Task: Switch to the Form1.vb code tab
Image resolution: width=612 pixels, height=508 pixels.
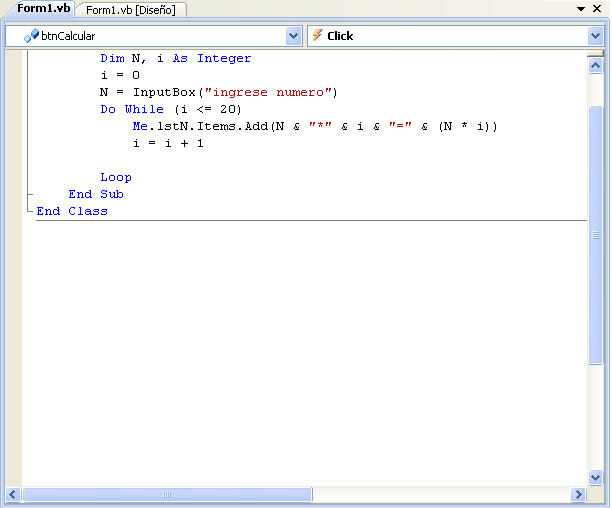Action: (x=43, y=9)
